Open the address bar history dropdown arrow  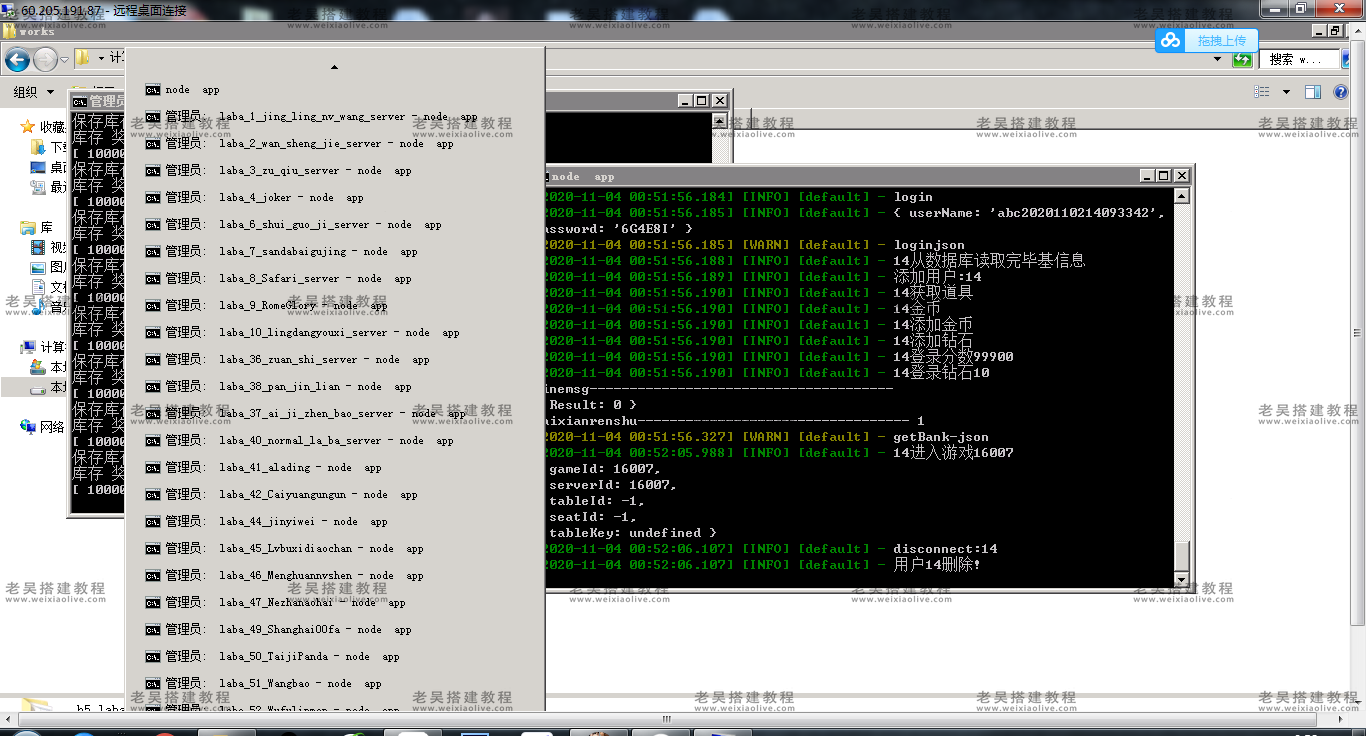(1218, 60)
